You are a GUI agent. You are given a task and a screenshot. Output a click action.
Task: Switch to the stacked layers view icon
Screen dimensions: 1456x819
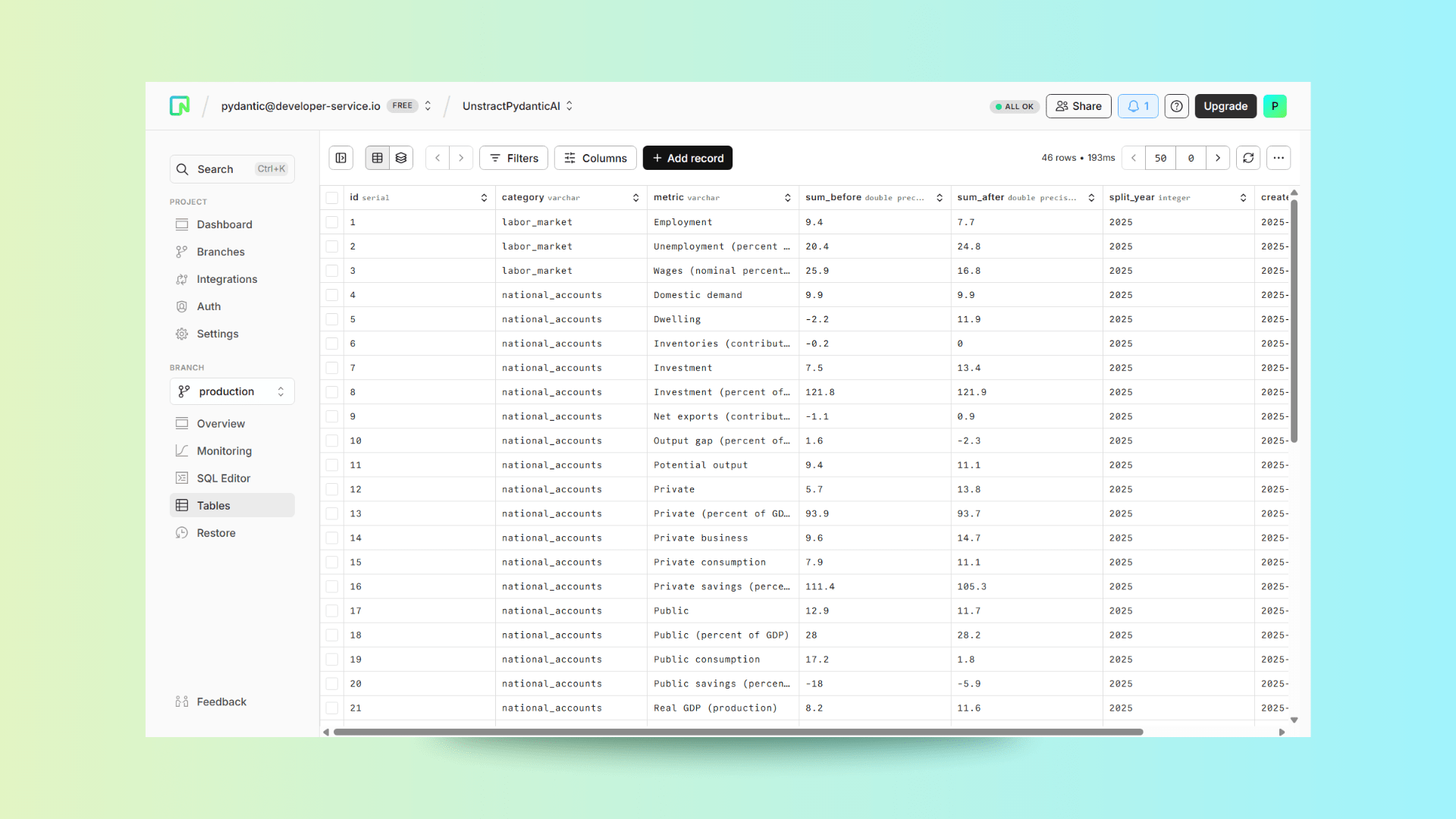pos(401,158)
